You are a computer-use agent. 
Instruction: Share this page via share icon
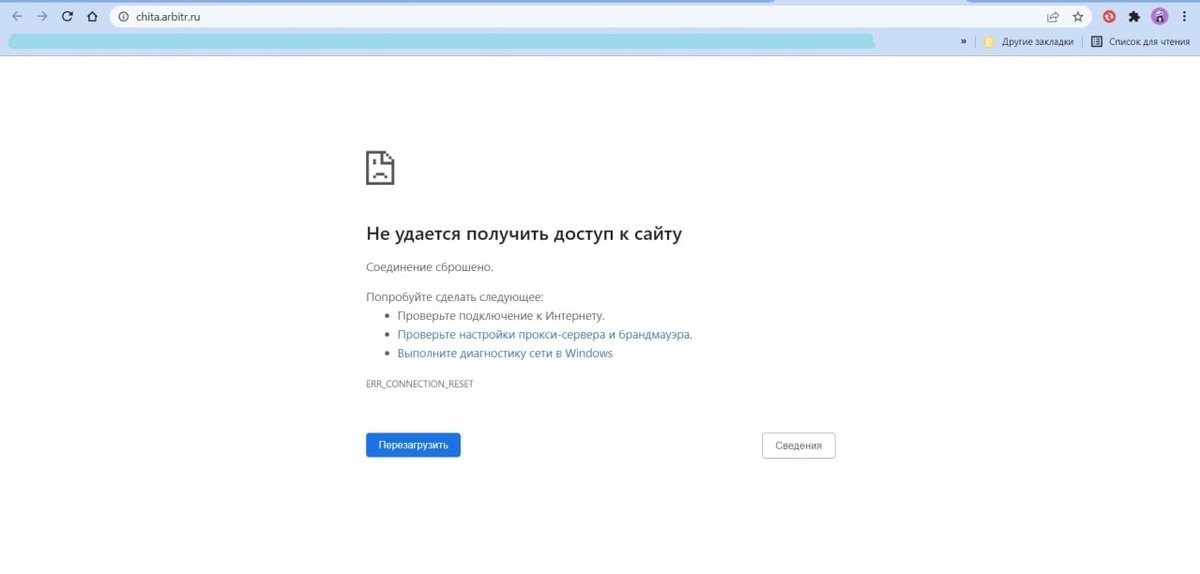pos(1053,16)
